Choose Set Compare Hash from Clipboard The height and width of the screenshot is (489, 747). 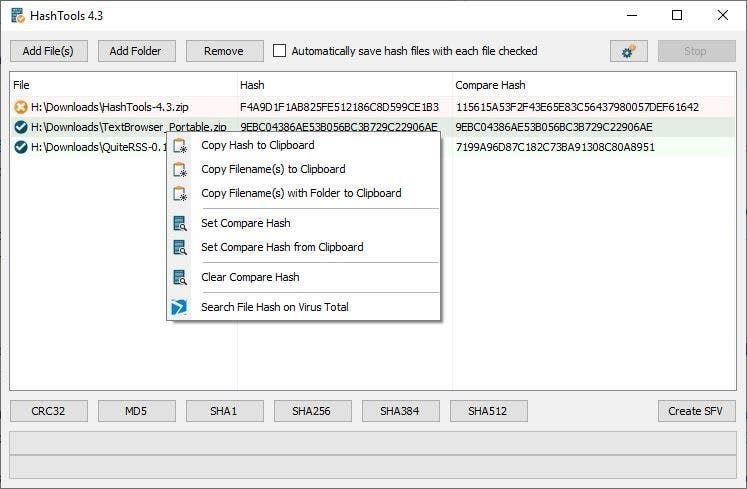coord(303,247)
